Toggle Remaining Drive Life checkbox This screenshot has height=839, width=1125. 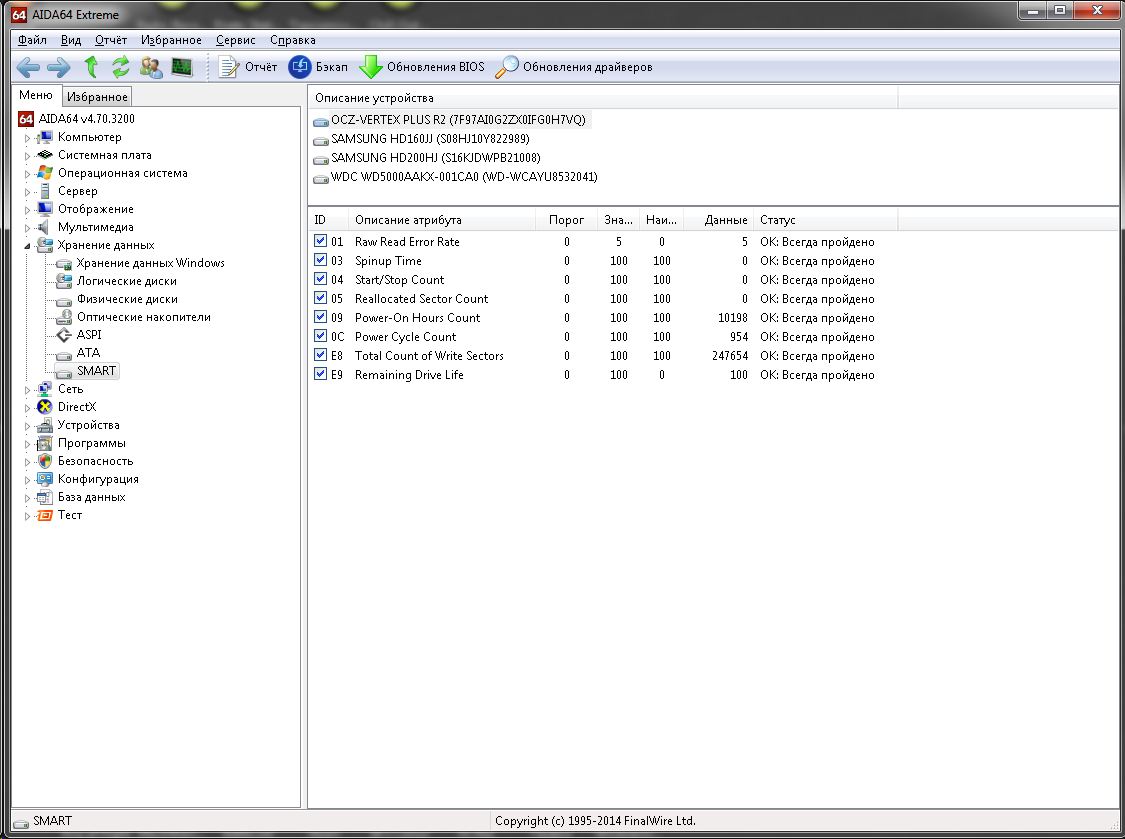320,374
